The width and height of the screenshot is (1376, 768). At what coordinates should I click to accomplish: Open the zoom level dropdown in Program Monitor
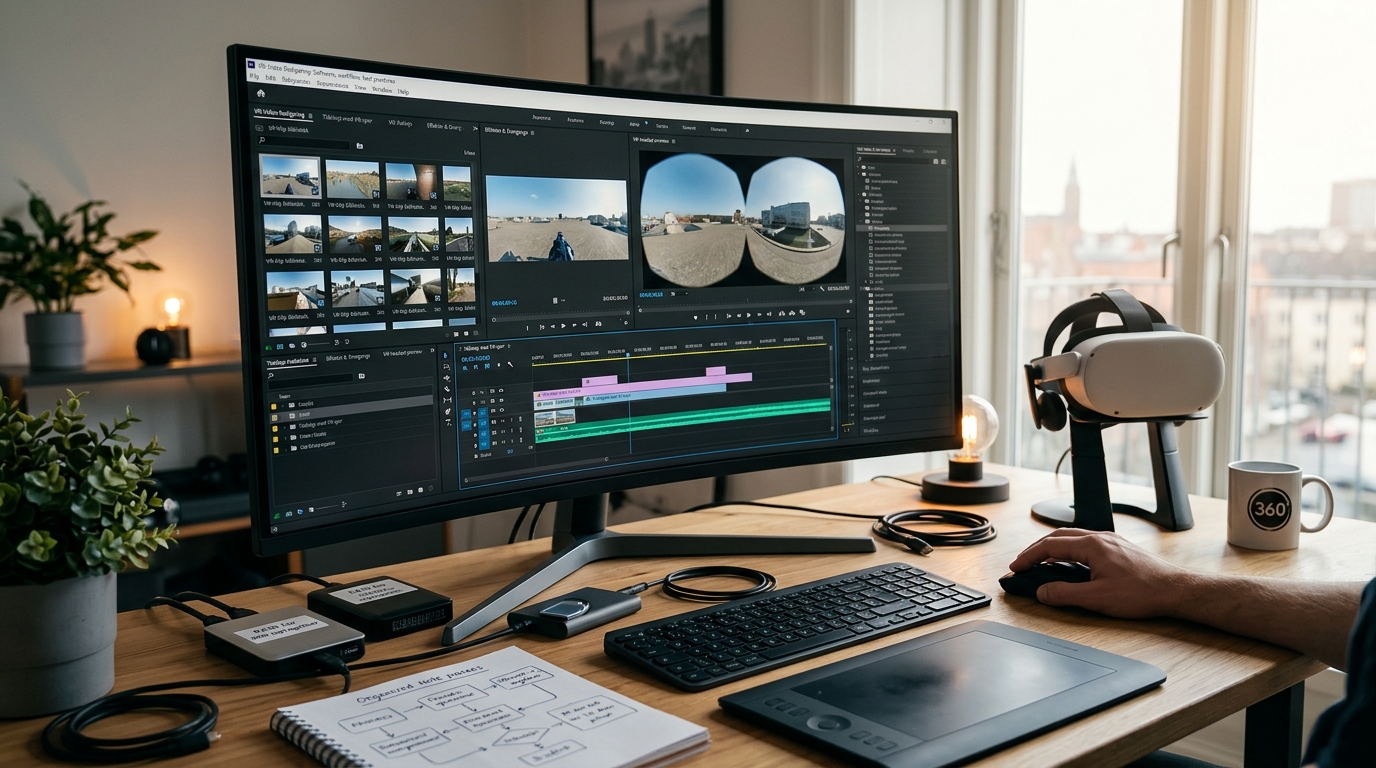[x=676, y=294]
